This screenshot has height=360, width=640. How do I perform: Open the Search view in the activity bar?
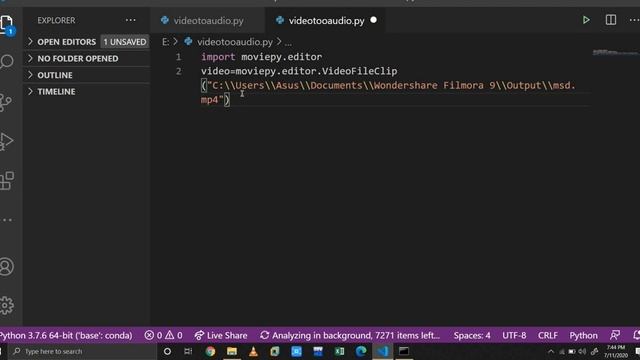coord(7,61)
